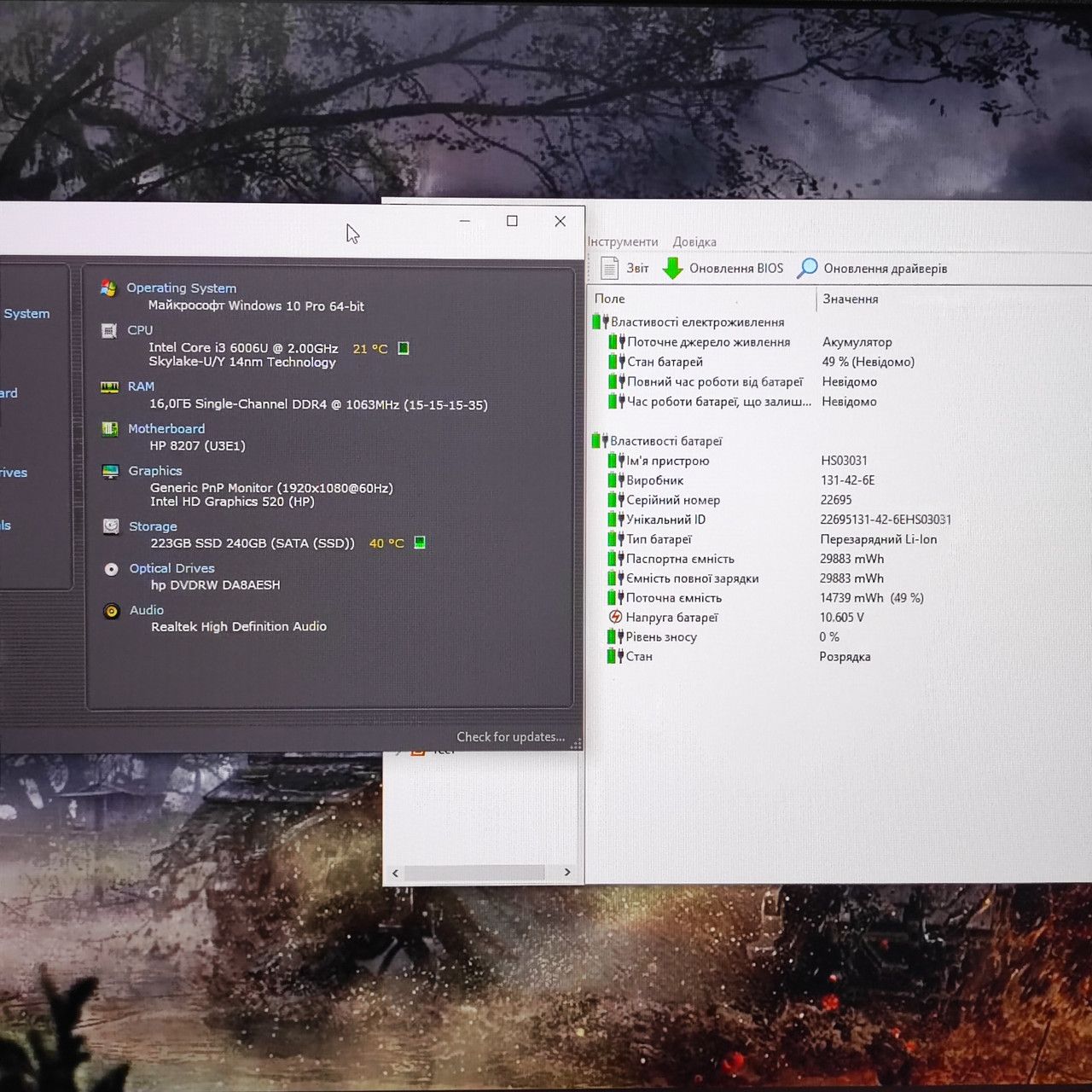
Task: Select the text 'HP 8207 (U3E1)'
Action: [197, 445]
